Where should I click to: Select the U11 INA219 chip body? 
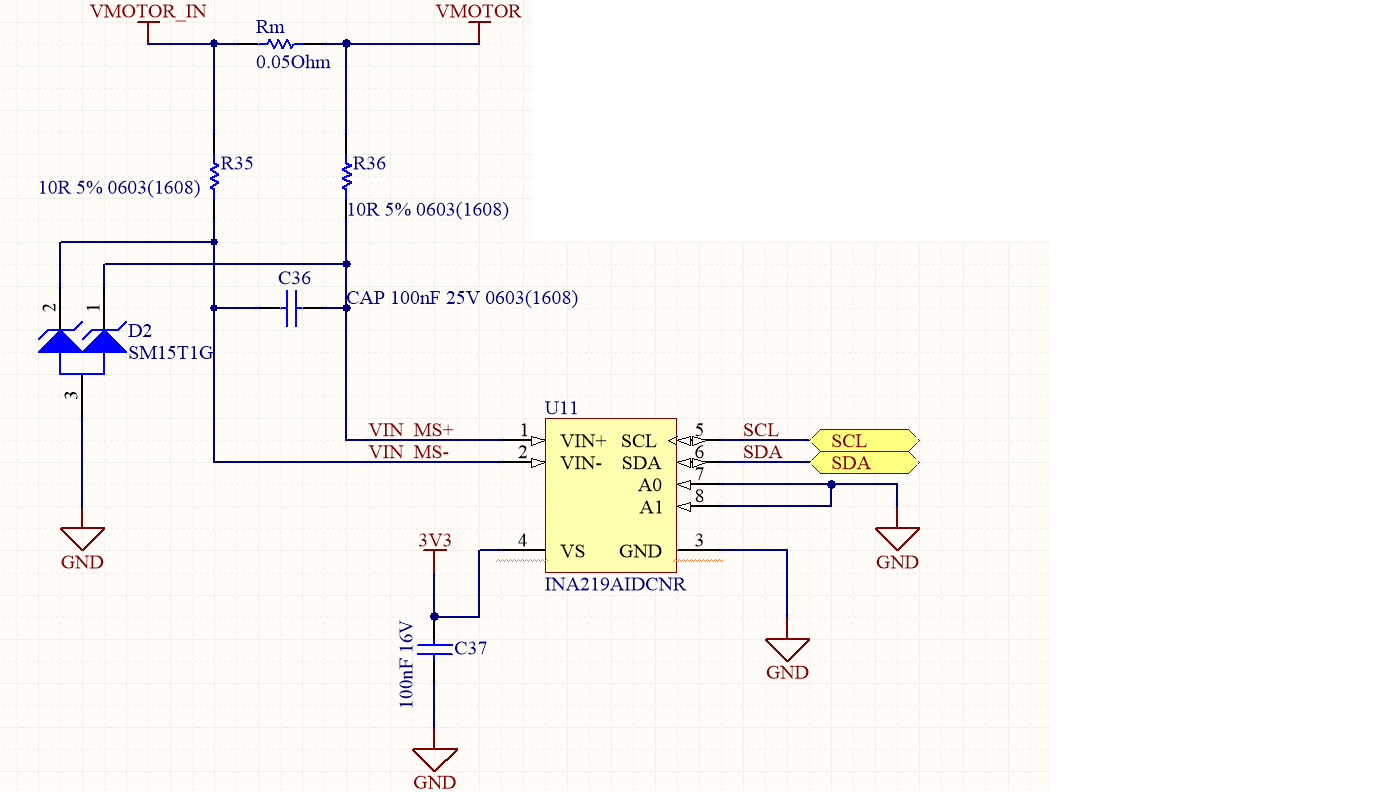coord(610,495)
